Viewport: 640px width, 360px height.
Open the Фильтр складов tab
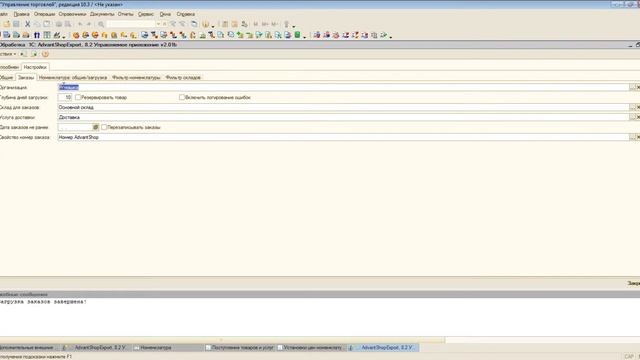183,77
